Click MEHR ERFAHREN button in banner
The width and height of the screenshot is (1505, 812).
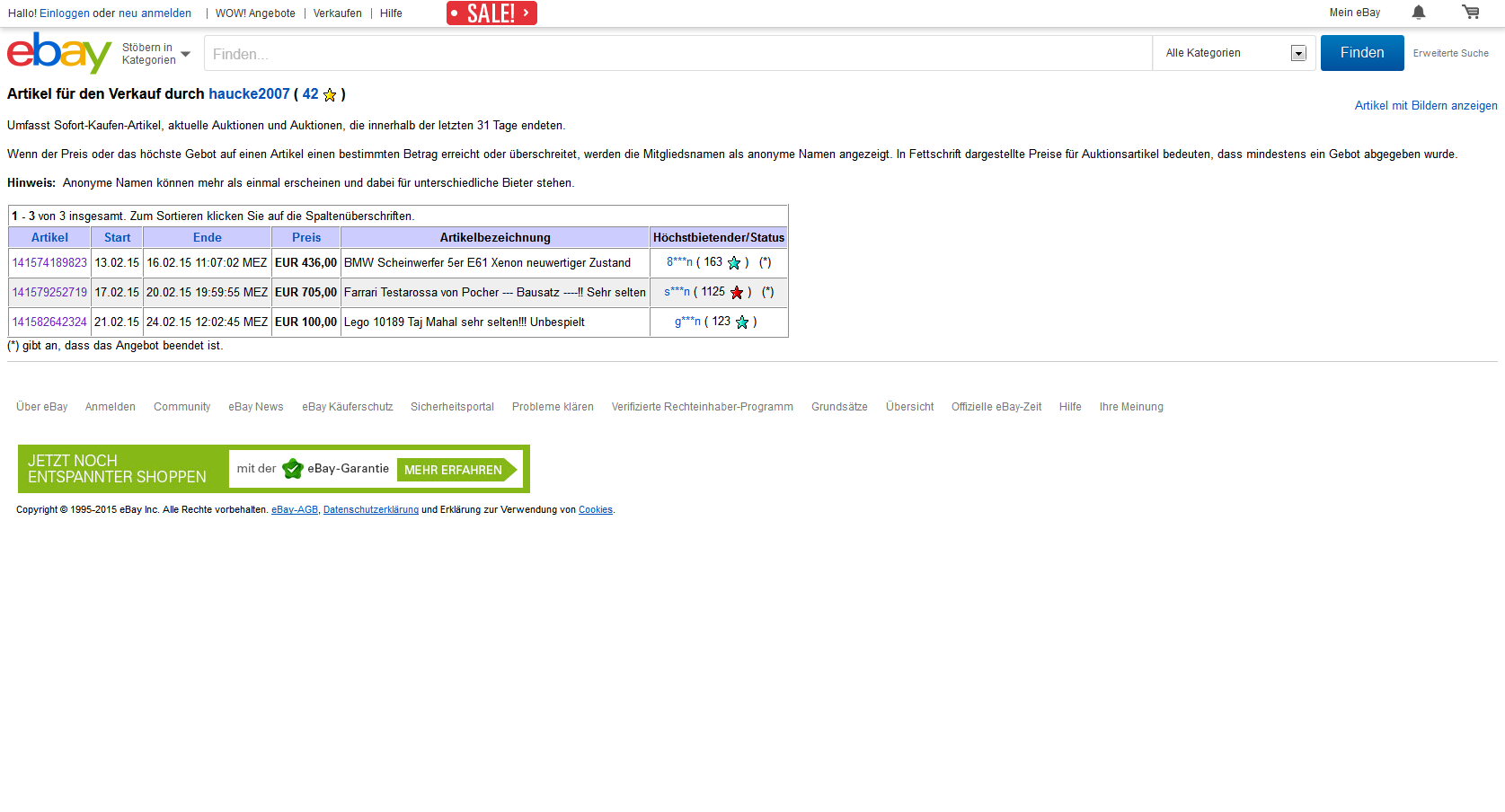pyautogui.click(x=457, y=470)
